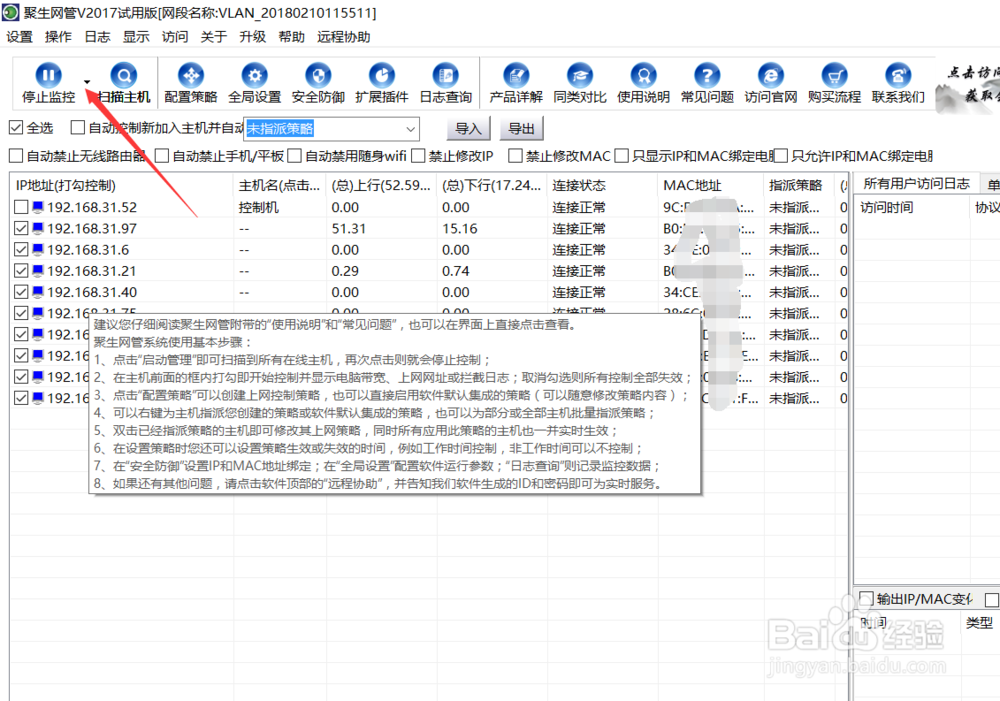The image size is (1000, 701).
Task: Sort by 主机名 column header
Action: [280, 186]
